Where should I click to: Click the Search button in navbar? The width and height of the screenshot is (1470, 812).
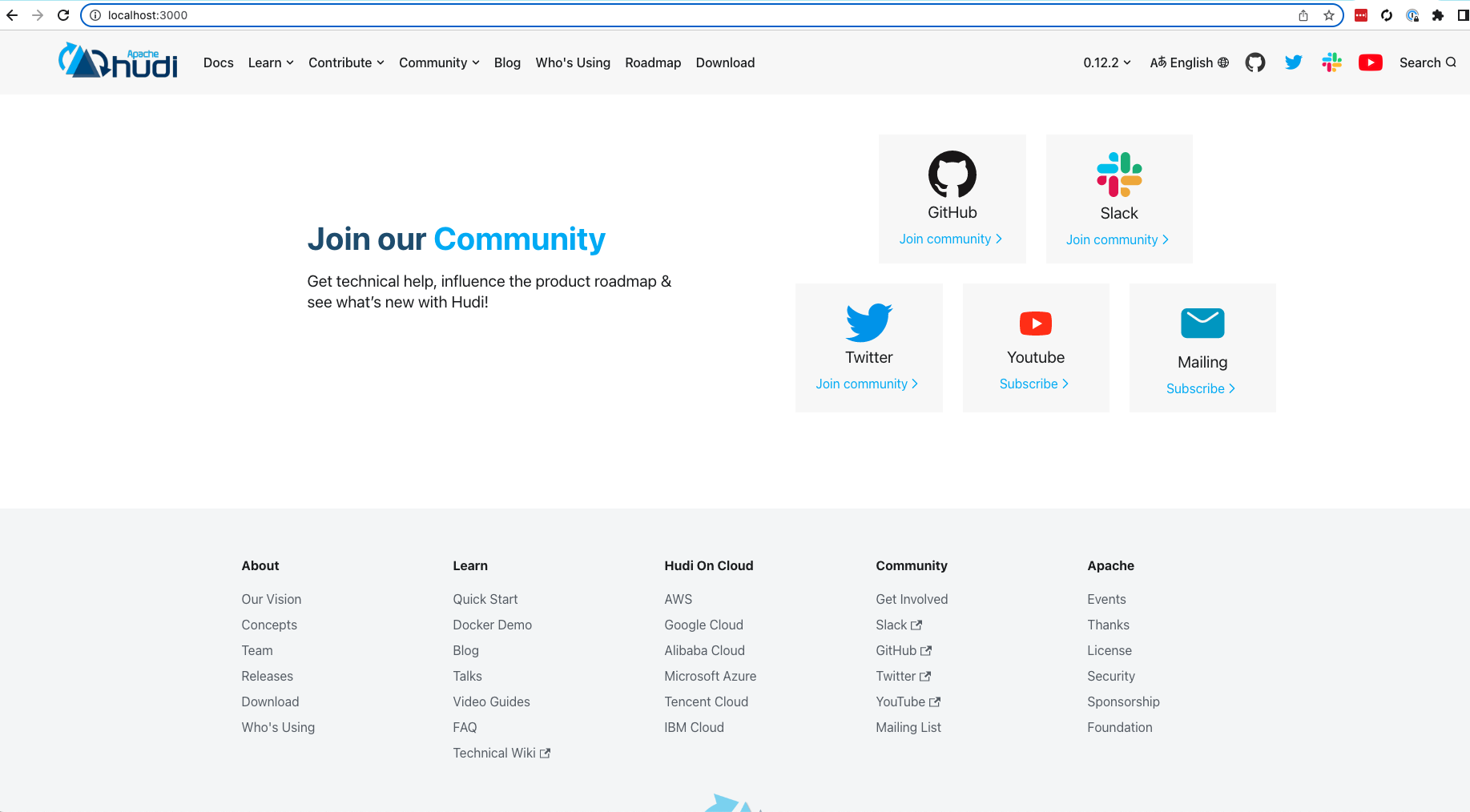click(x=1428, y=62)
